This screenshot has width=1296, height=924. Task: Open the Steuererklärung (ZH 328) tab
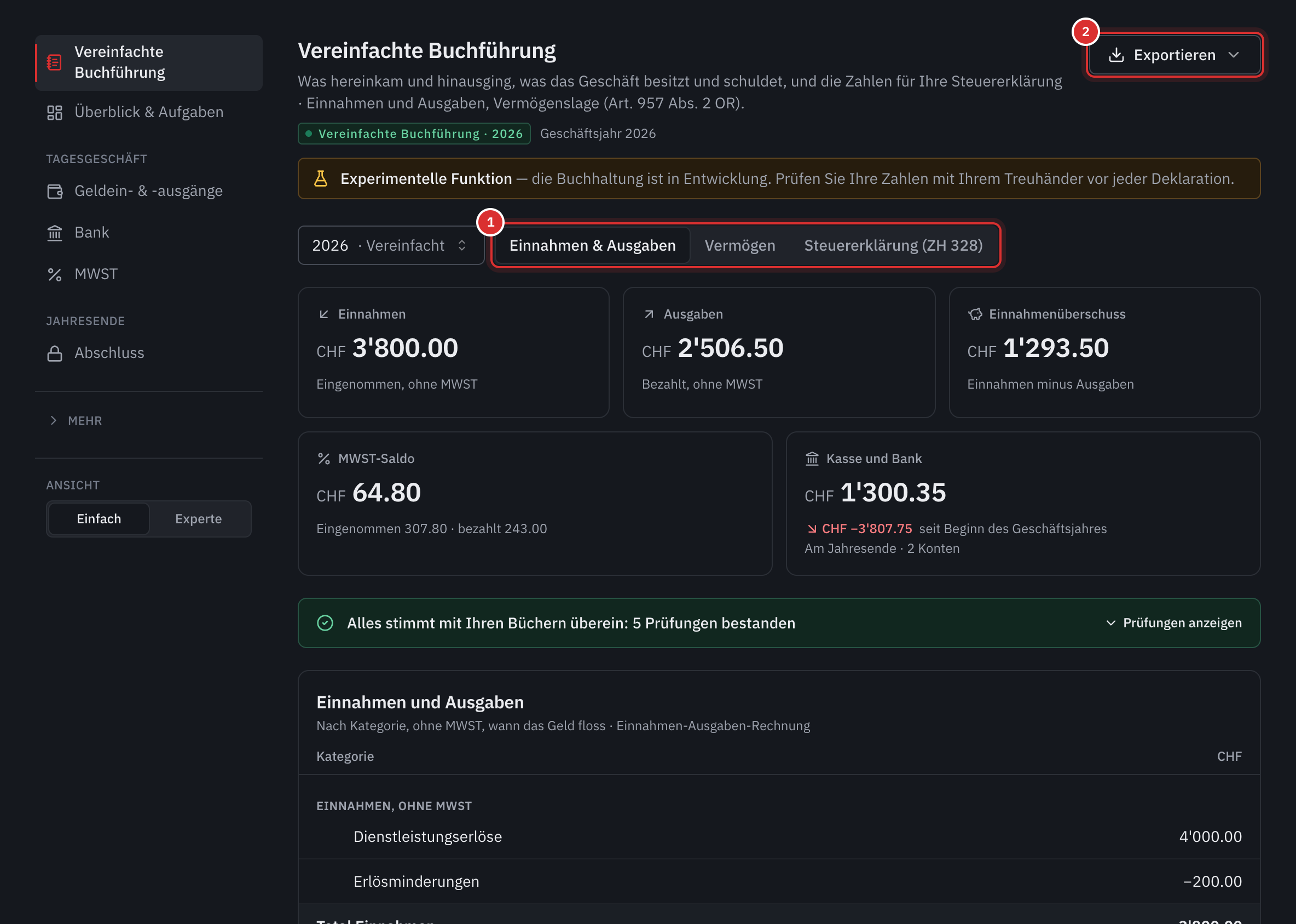click(893, 245)
